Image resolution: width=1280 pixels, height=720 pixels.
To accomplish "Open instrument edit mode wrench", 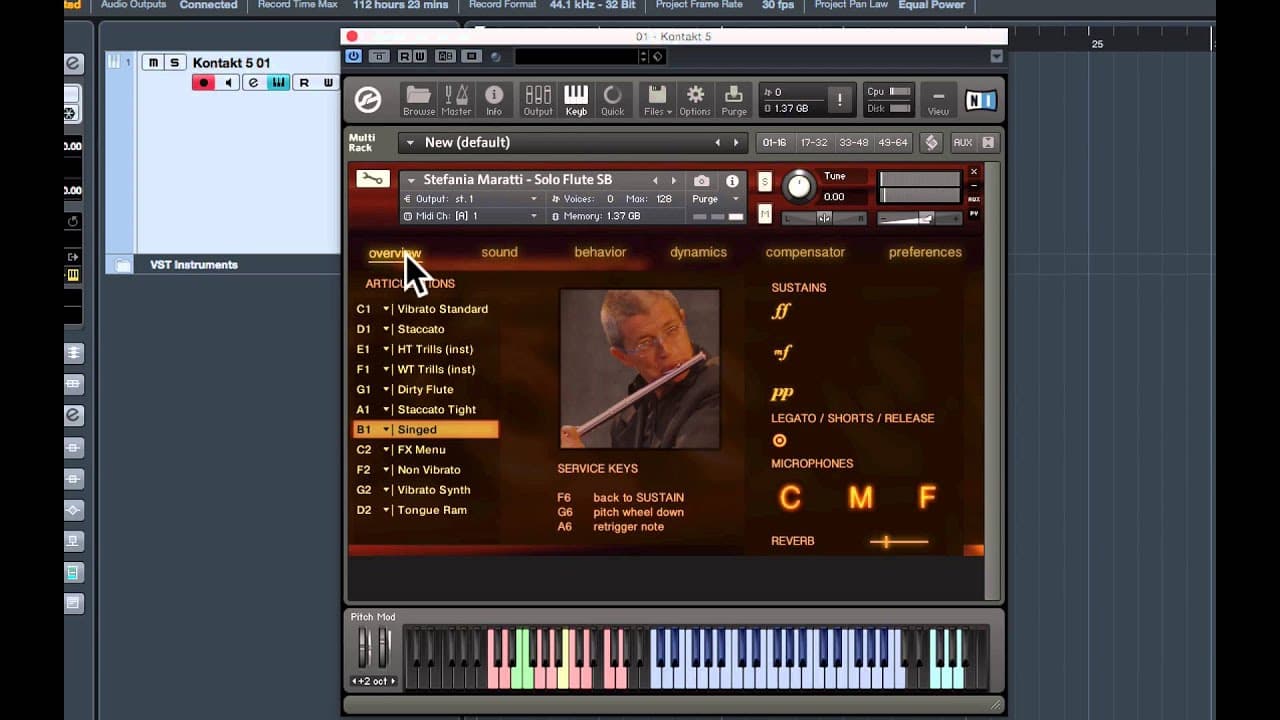I will (372, 179).
